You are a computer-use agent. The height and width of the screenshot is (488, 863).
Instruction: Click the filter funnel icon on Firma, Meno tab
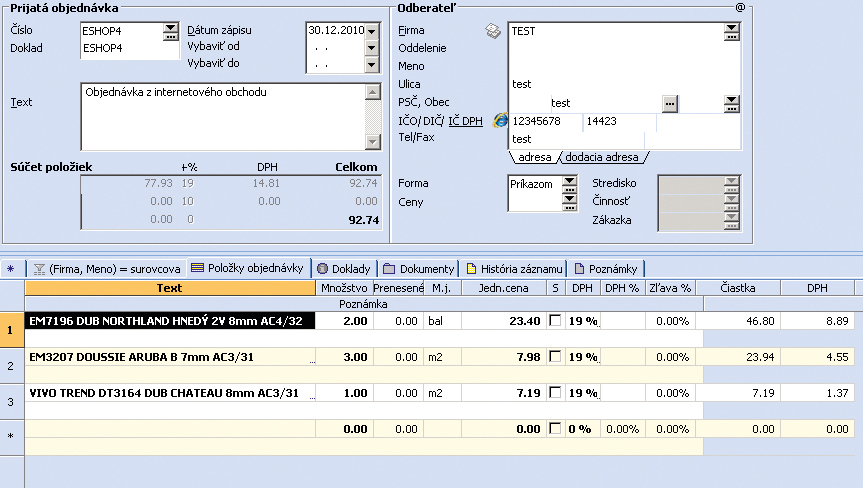tap(39, 269)
